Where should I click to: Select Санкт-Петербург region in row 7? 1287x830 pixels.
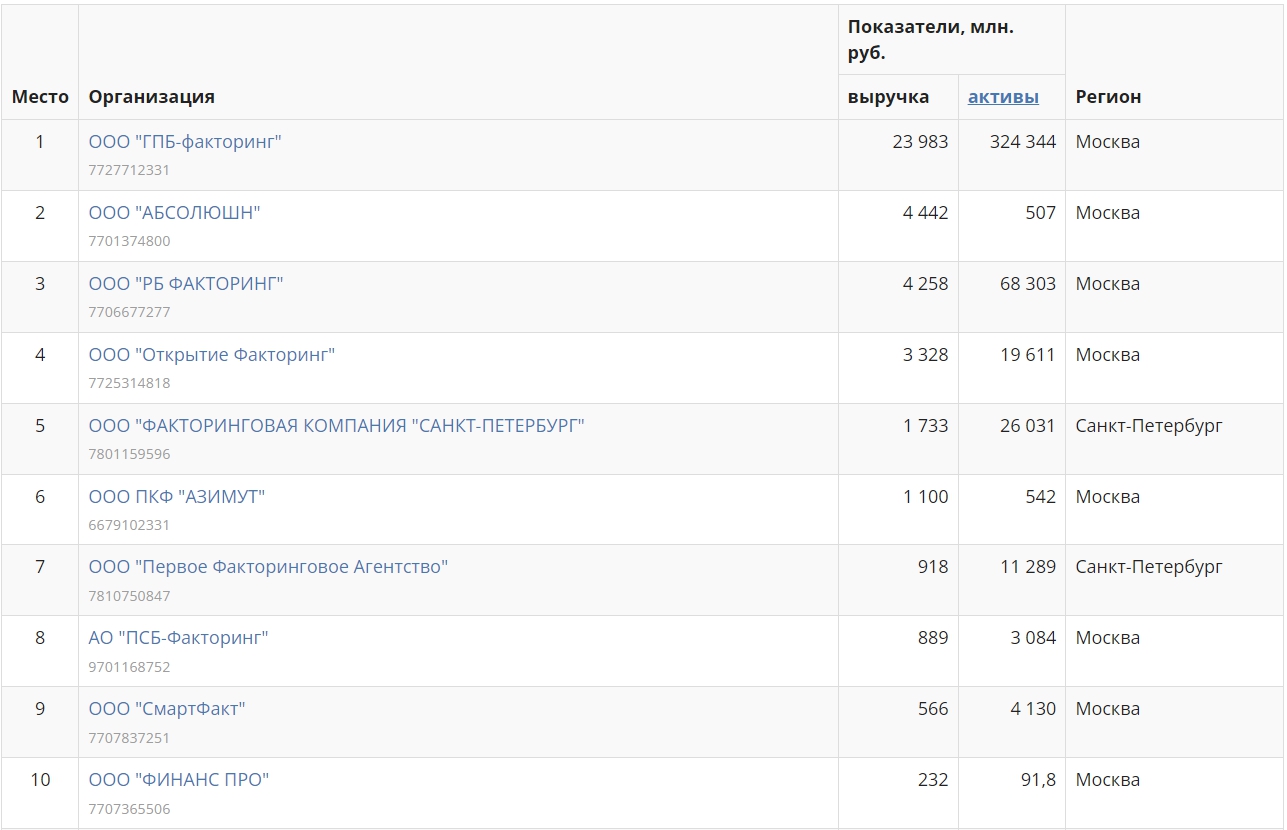pos(1149,567)
